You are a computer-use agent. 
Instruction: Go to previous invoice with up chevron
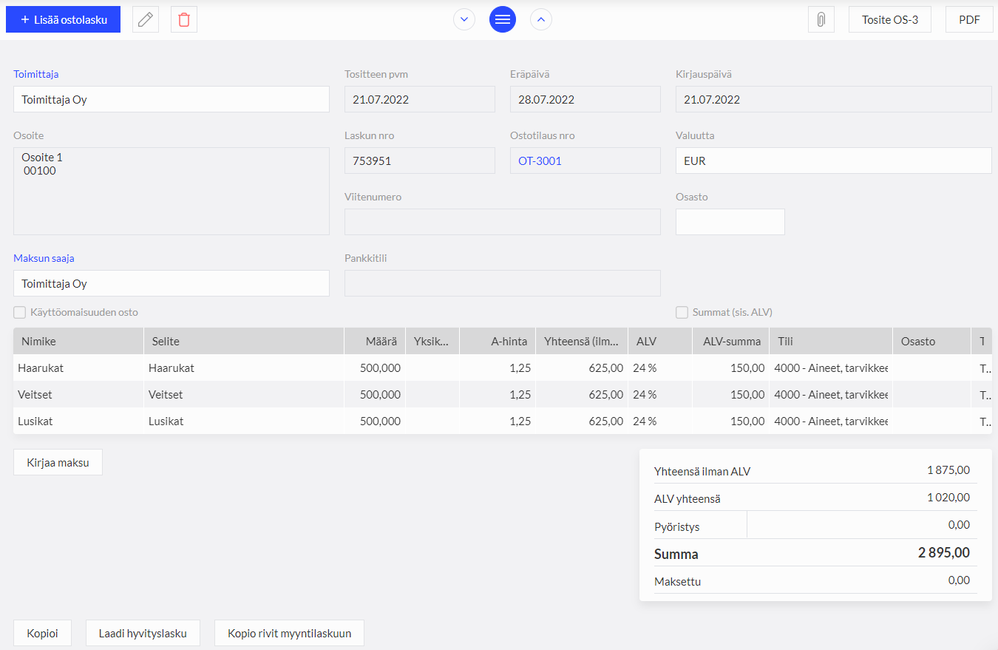pos(541,20)
